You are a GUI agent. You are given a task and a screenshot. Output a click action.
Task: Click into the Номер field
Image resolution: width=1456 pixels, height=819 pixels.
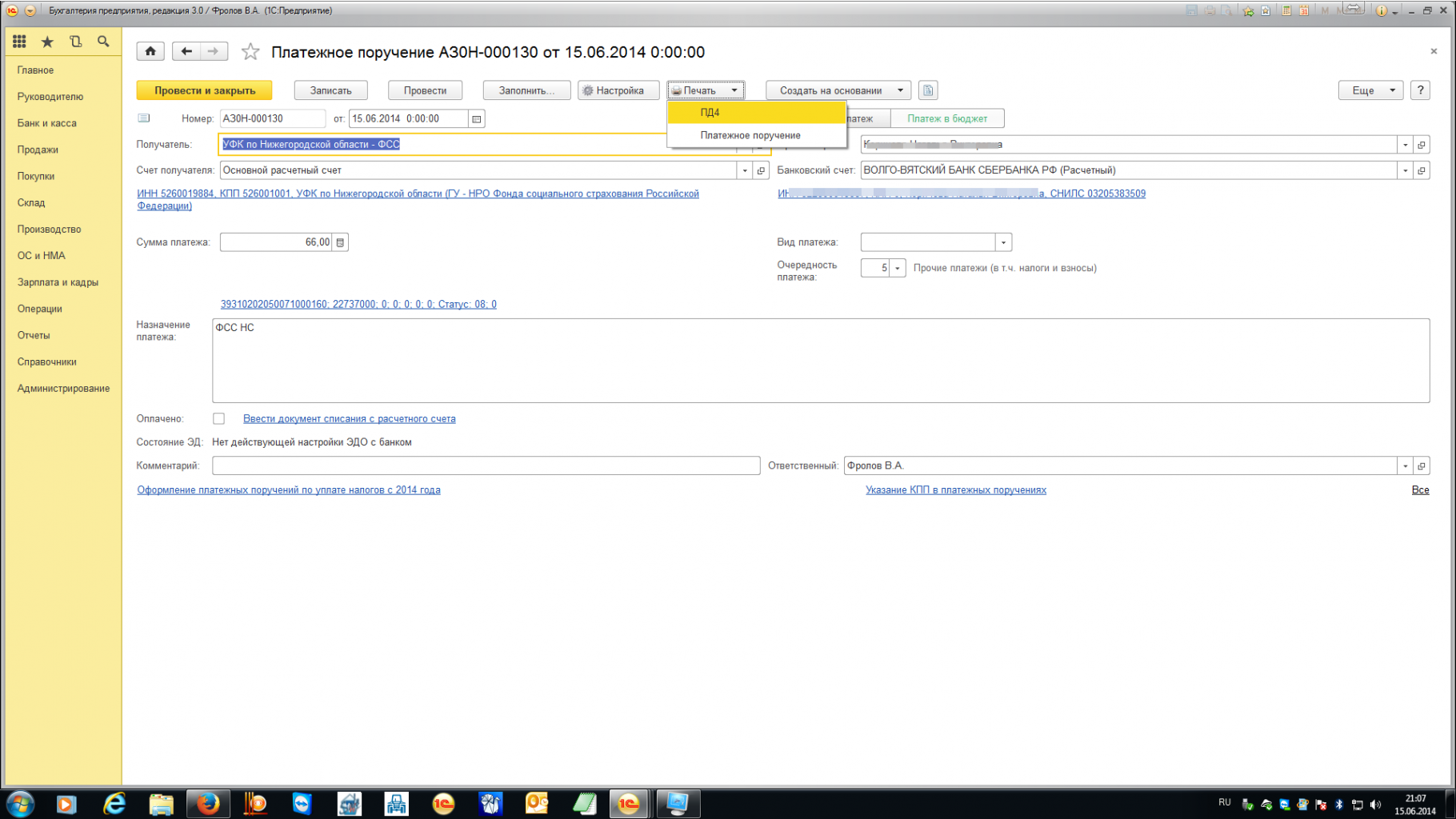[272, 119]
